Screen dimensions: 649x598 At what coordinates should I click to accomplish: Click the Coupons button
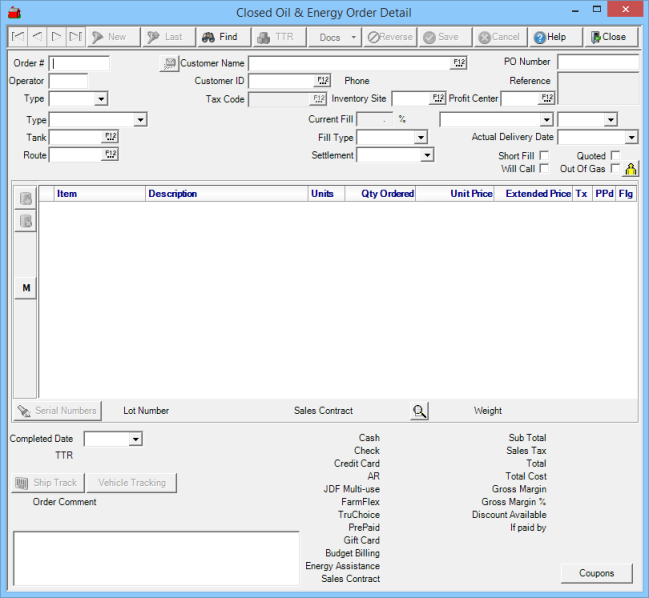click(596, 573)
